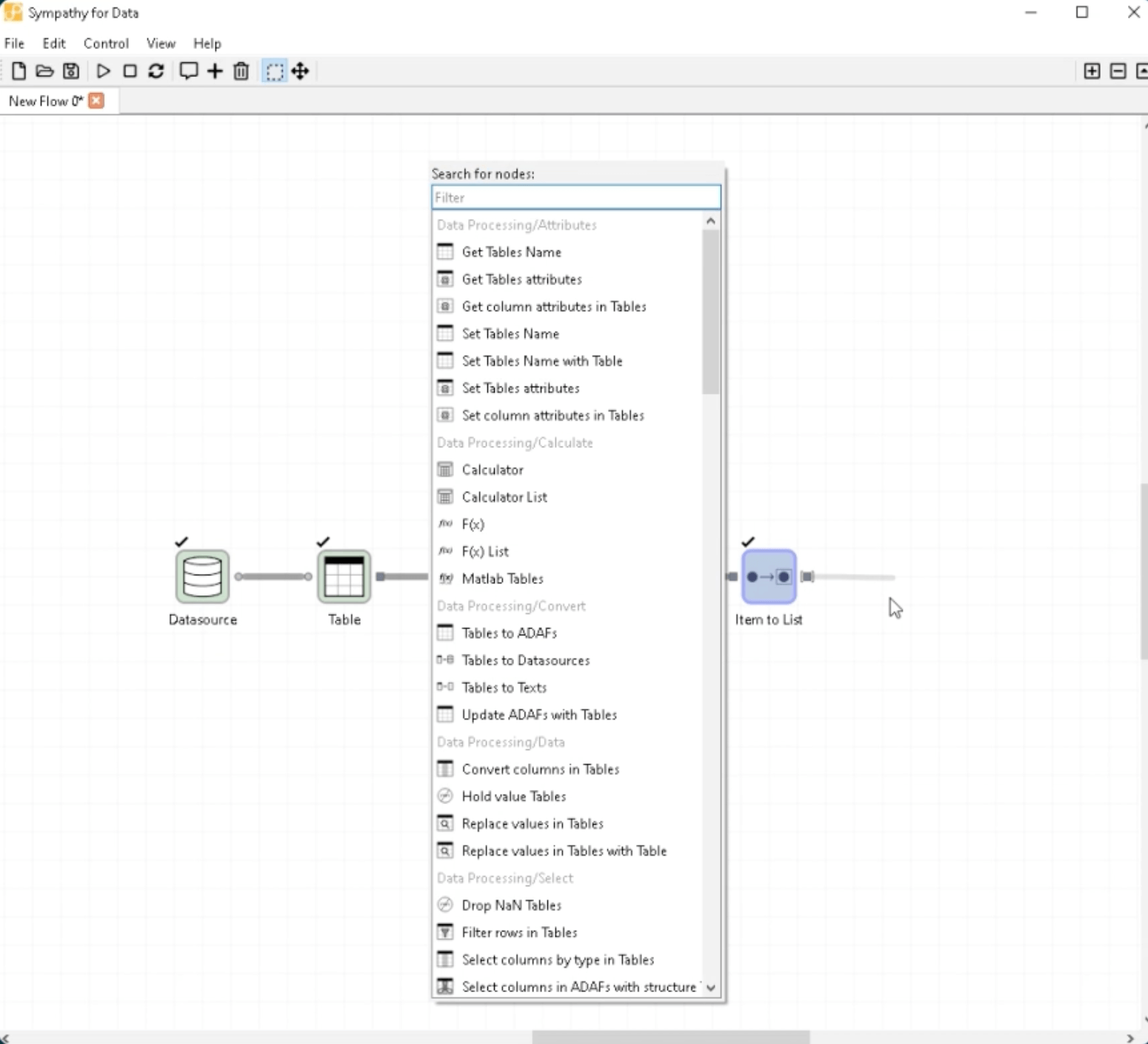Insert the Calculator node
The height and width of the screenshot is (1044, 1148).
coord(567,469)
